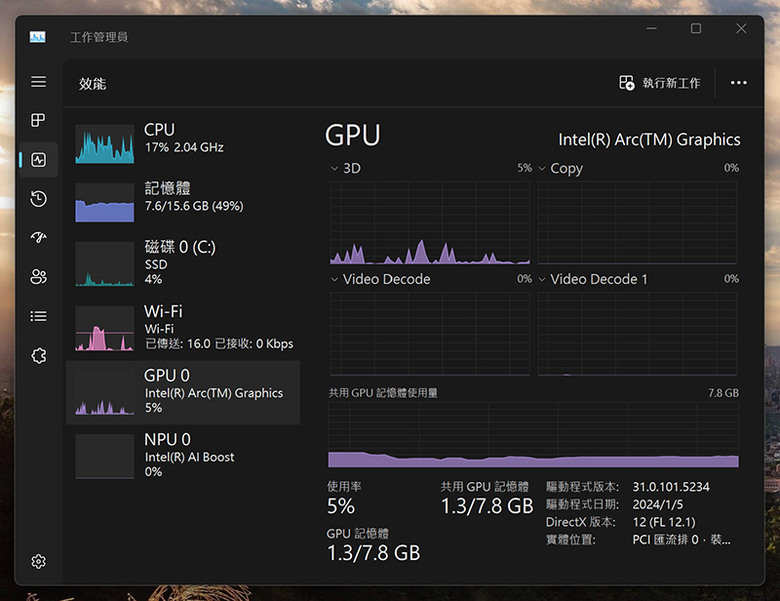Open the three-dot more options menu

739,83
